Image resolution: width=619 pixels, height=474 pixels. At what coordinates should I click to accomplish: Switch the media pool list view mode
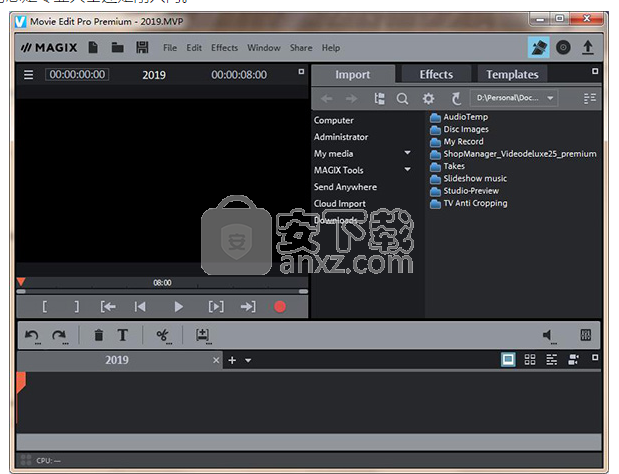(590, 98)
